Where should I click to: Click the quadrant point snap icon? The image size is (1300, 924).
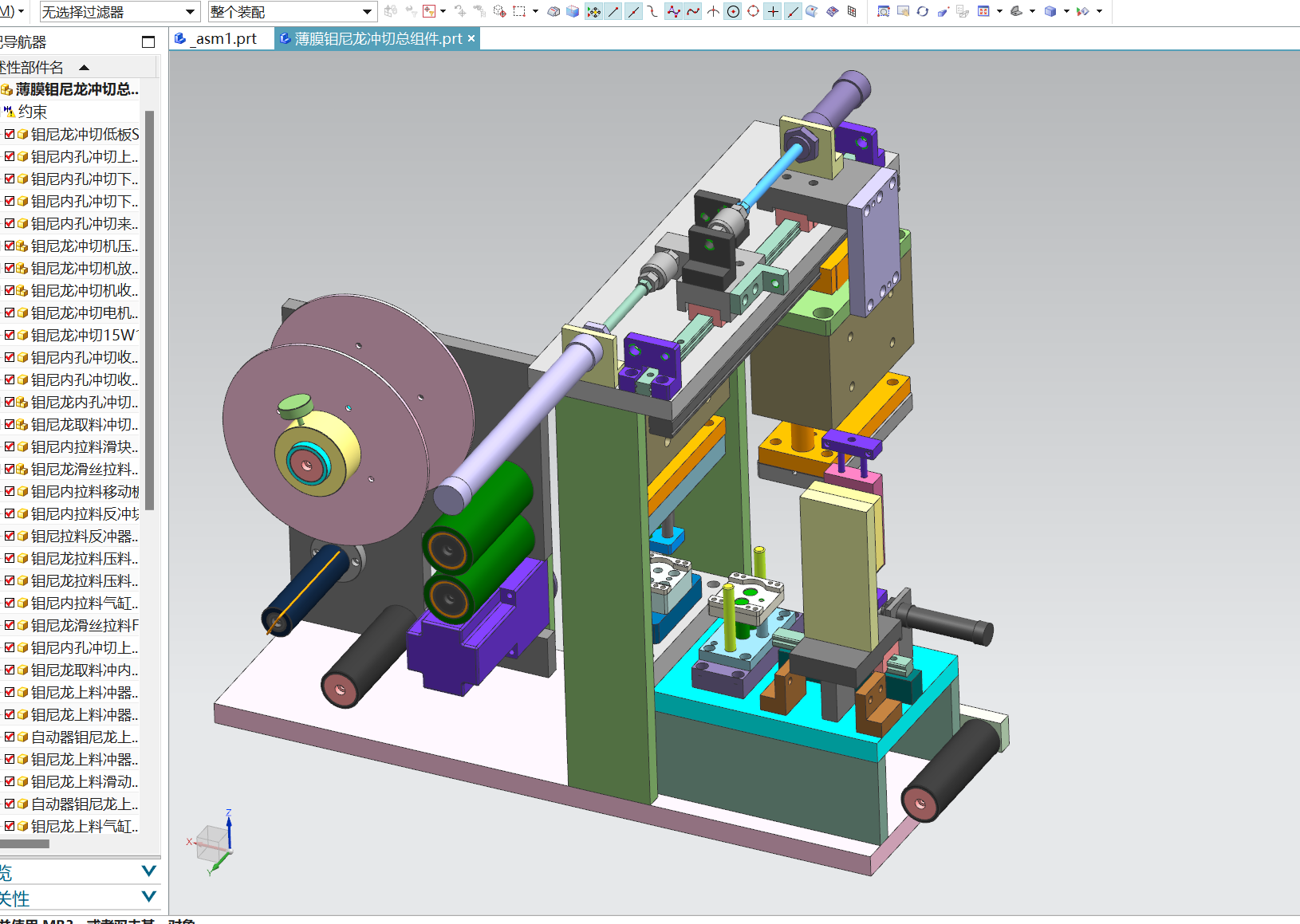[753, 11]
